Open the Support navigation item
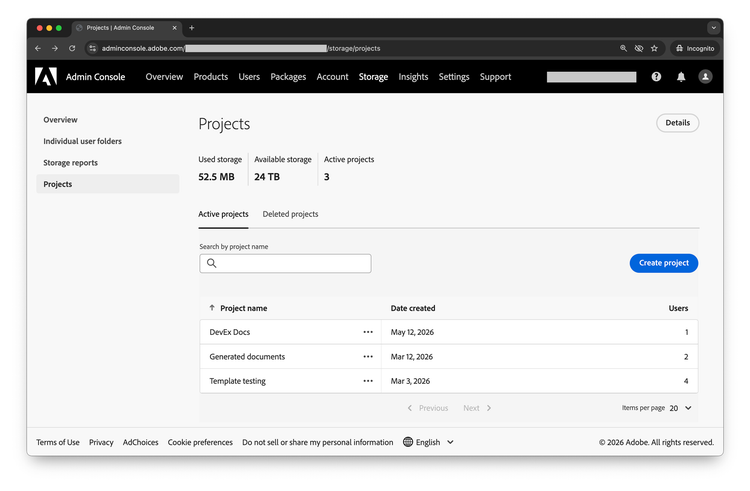The width and height of the screenshot is (750, 491). (x=495, y=76)
